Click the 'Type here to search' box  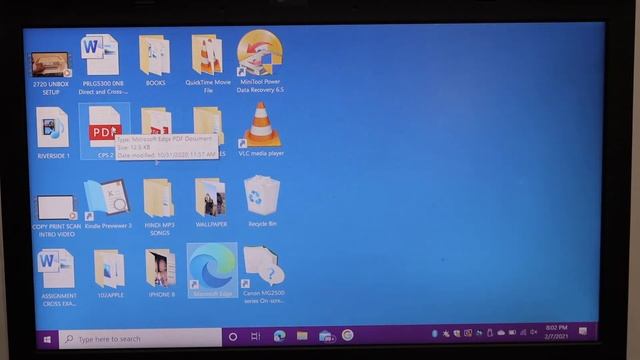pyautogui.click(x=140, y=339)
